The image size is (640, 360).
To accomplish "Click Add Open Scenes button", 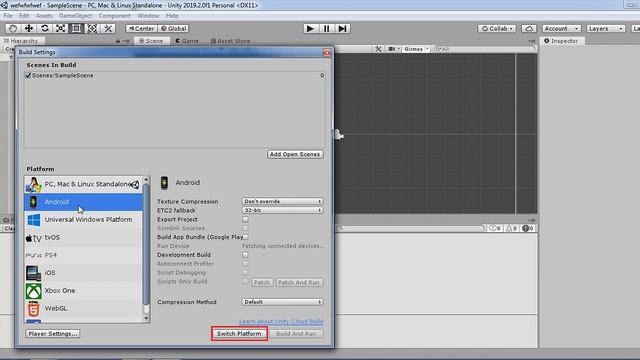I will (x=295, y=154).
